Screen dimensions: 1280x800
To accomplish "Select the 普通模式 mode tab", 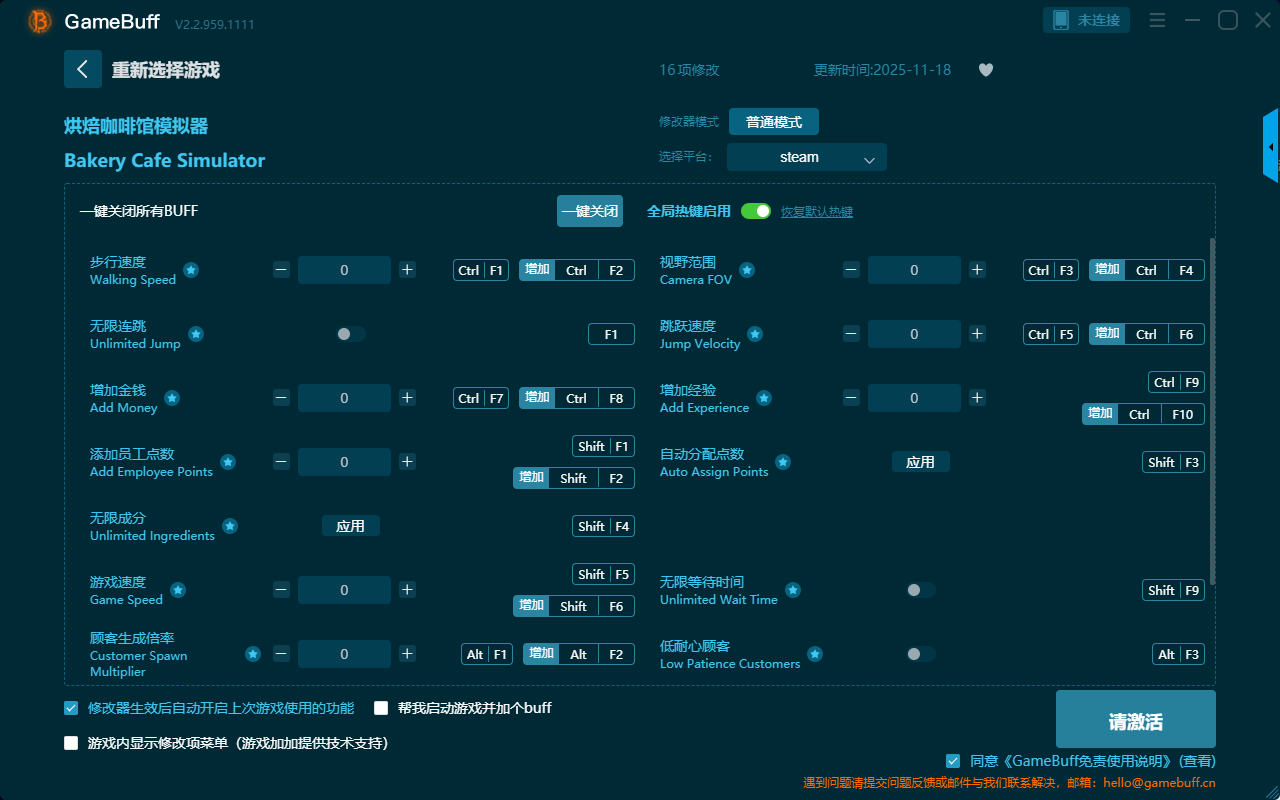I will point(773,122).
